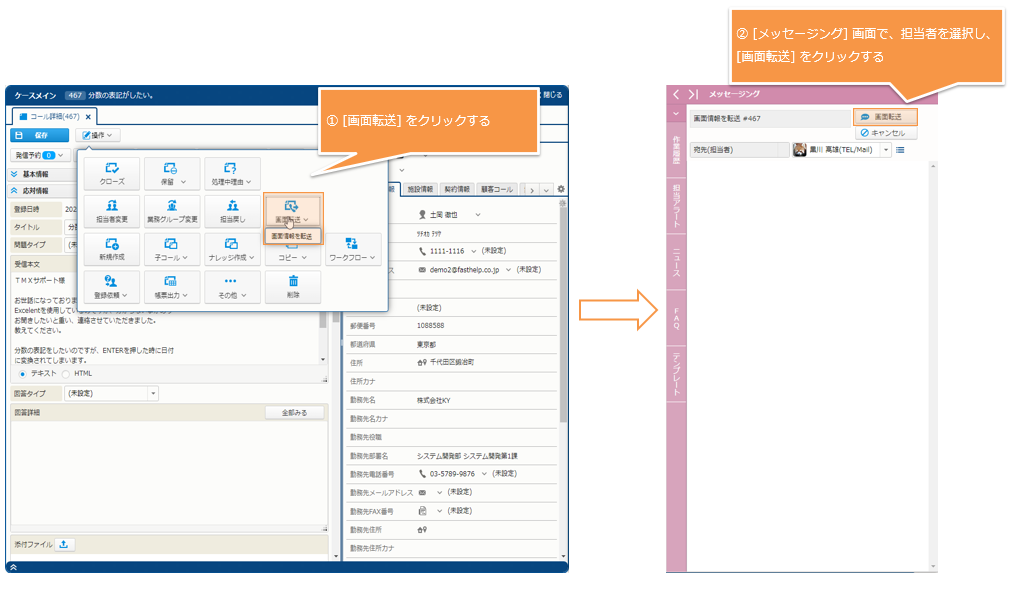
Task: Click the 担当戻し icon
Action: click(231, 206)
